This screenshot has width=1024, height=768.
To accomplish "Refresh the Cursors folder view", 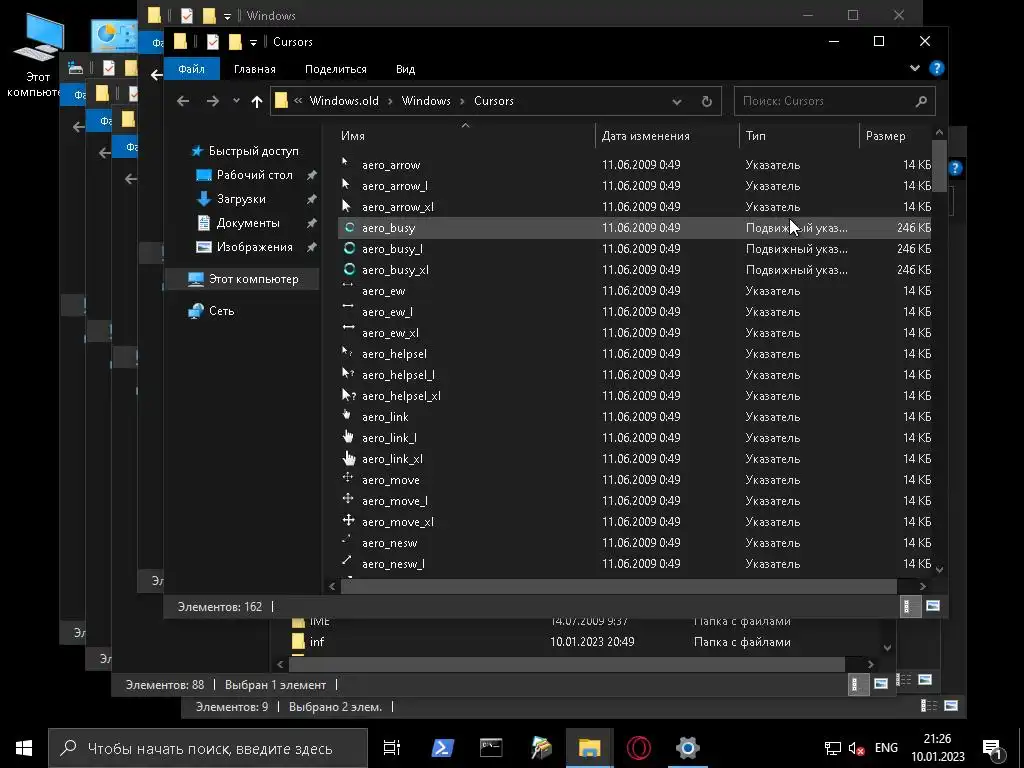I will click(707, 101).
